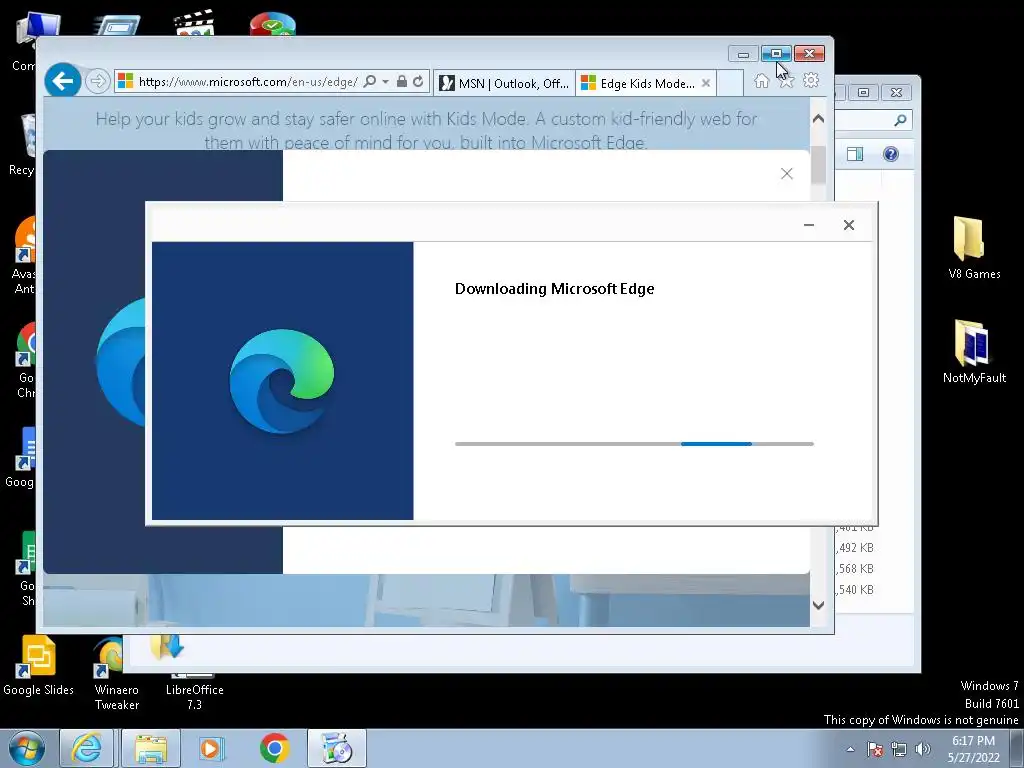Image resolution: width=1024 pixels, height=768 pixels.
Task: Click the 540 KB size entry in Explorer
Action: tap(856, 590)
